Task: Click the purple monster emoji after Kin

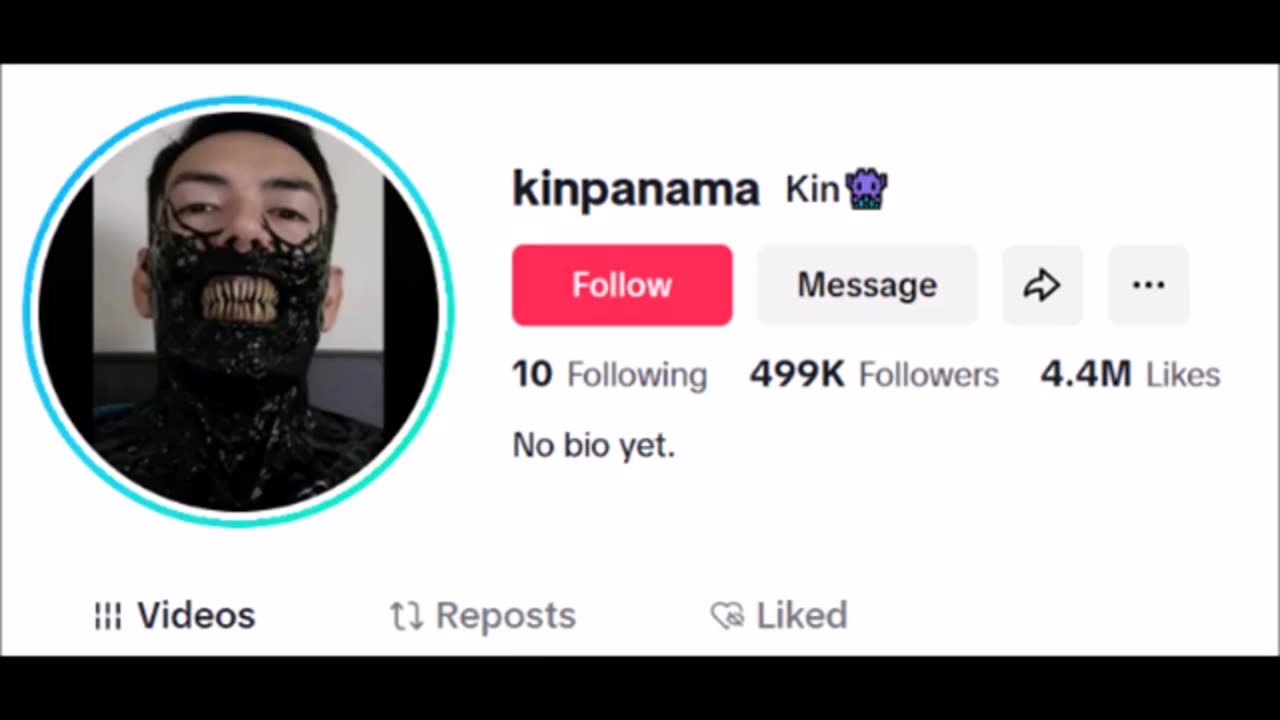Action: point(866,189)
